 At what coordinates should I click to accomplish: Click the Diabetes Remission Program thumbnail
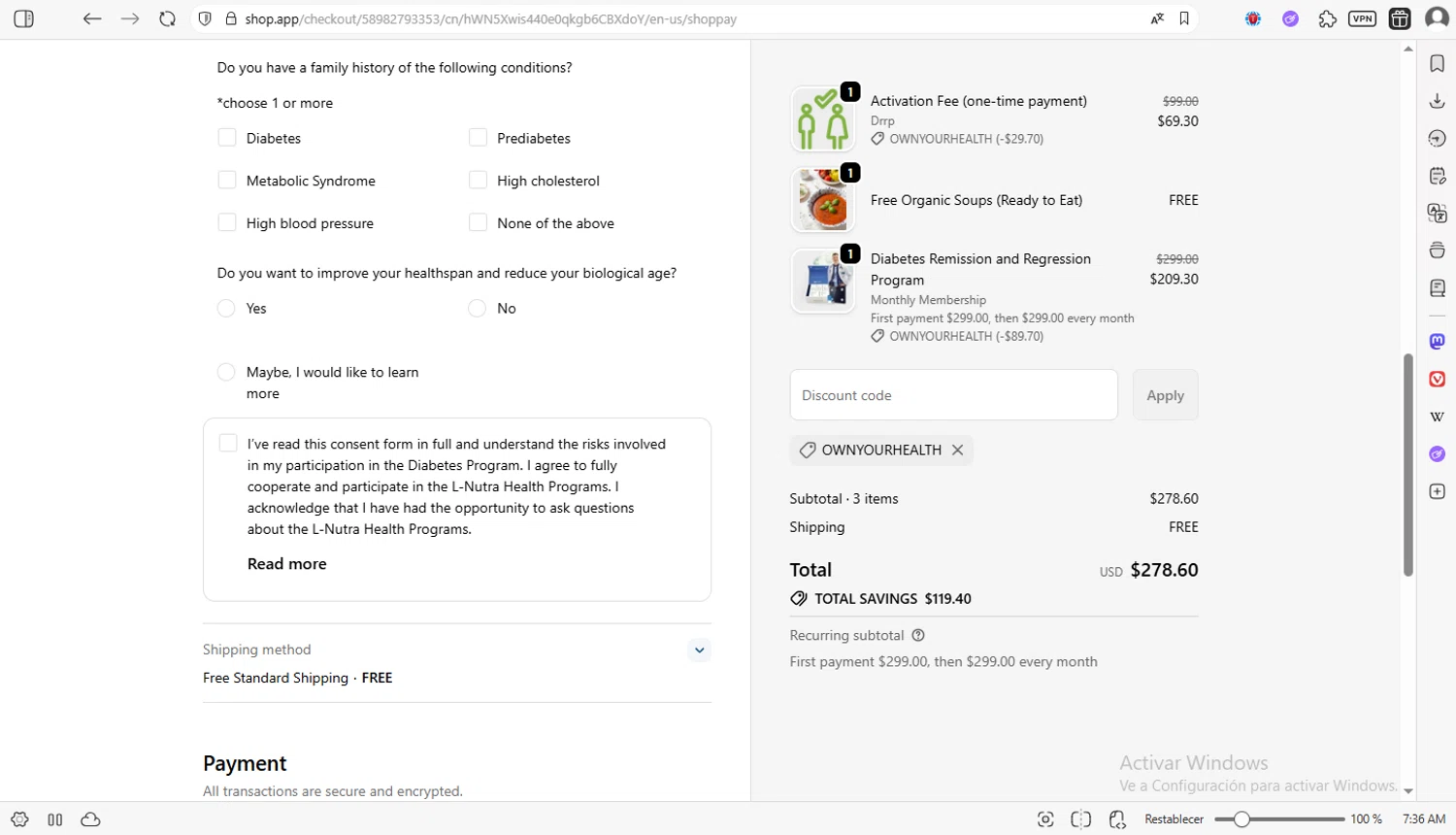pos(823,281)
